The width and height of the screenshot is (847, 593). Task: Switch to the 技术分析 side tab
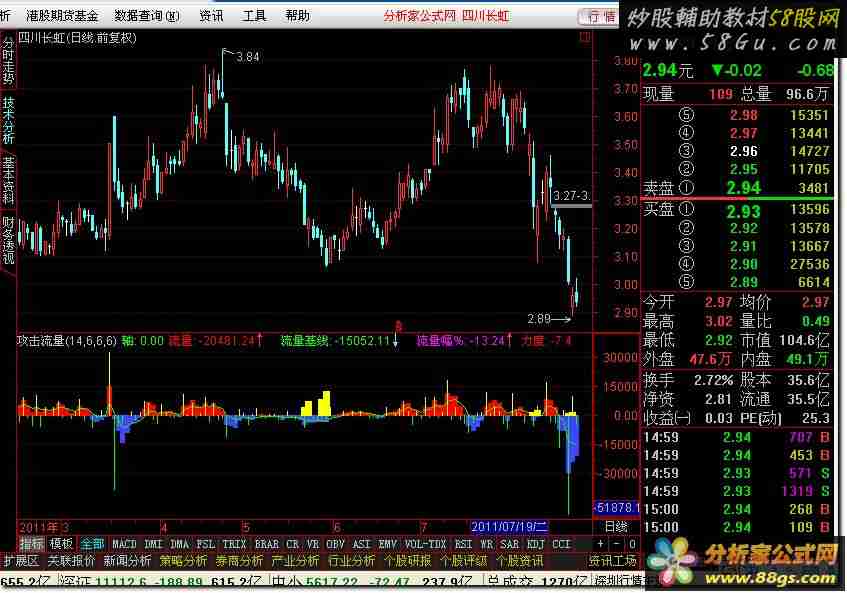(x=8, y=120)
